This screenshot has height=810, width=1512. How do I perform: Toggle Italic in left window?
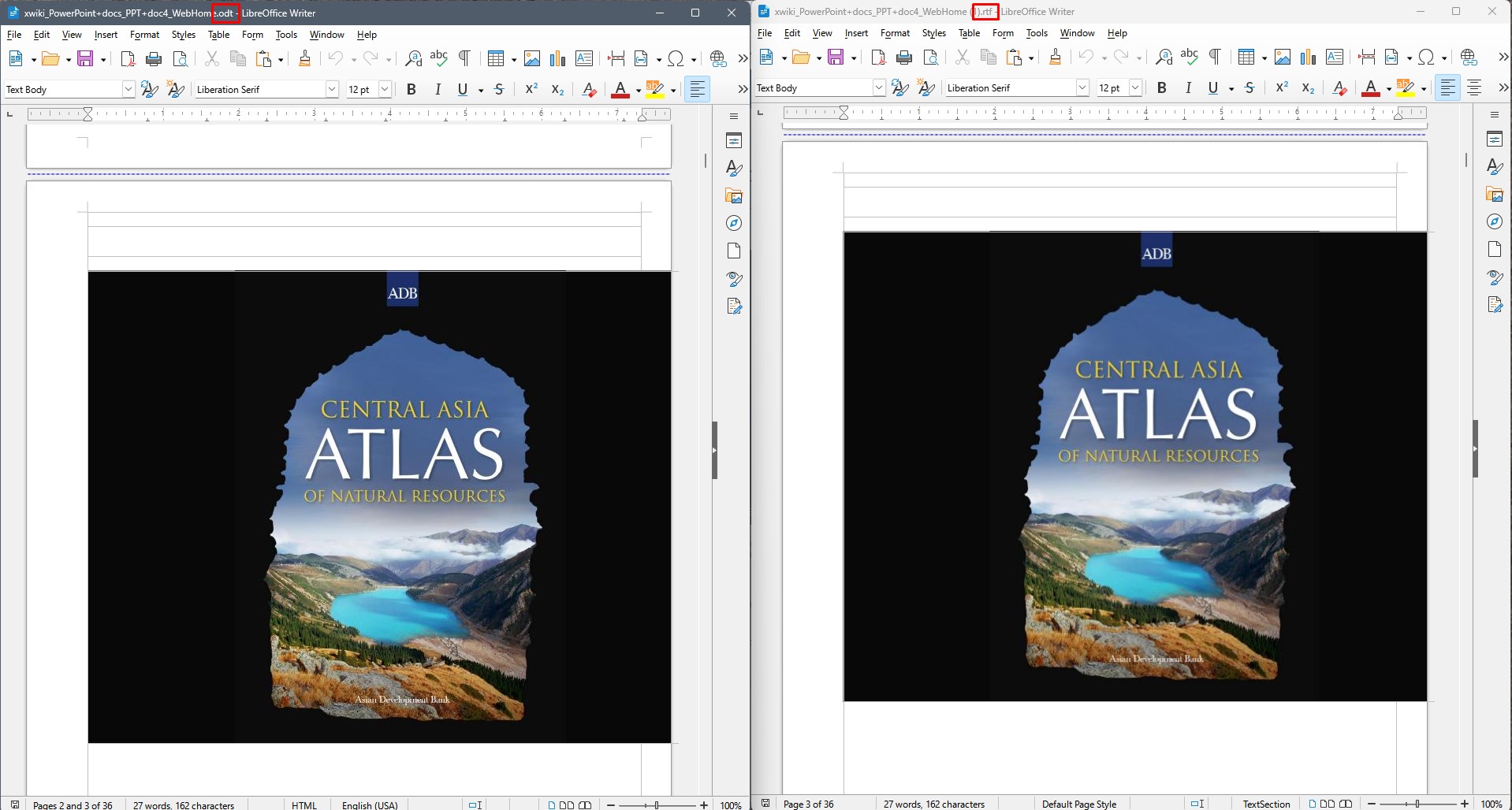438,90
